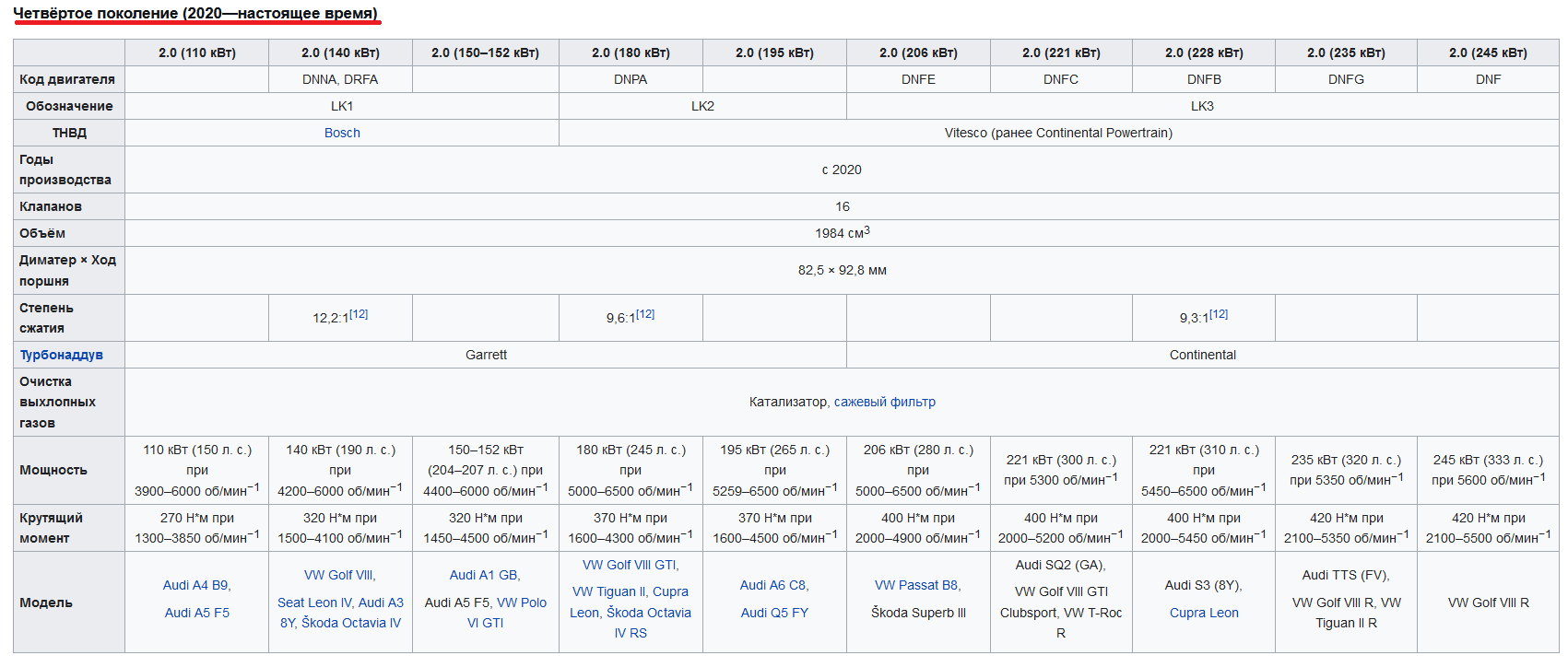Select the LK3 designation cell
Screen dimensions: 1568x667
[1202, 106]
